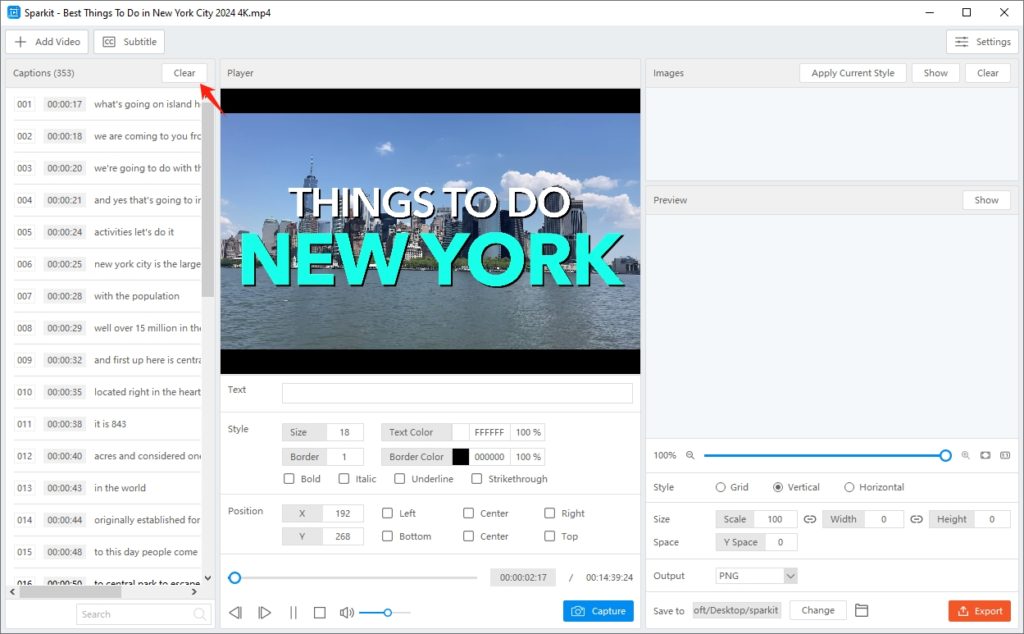This screenshot has width=1024, height=634.
Task: Click the Y position value field
Action: [x=343, y=536]
